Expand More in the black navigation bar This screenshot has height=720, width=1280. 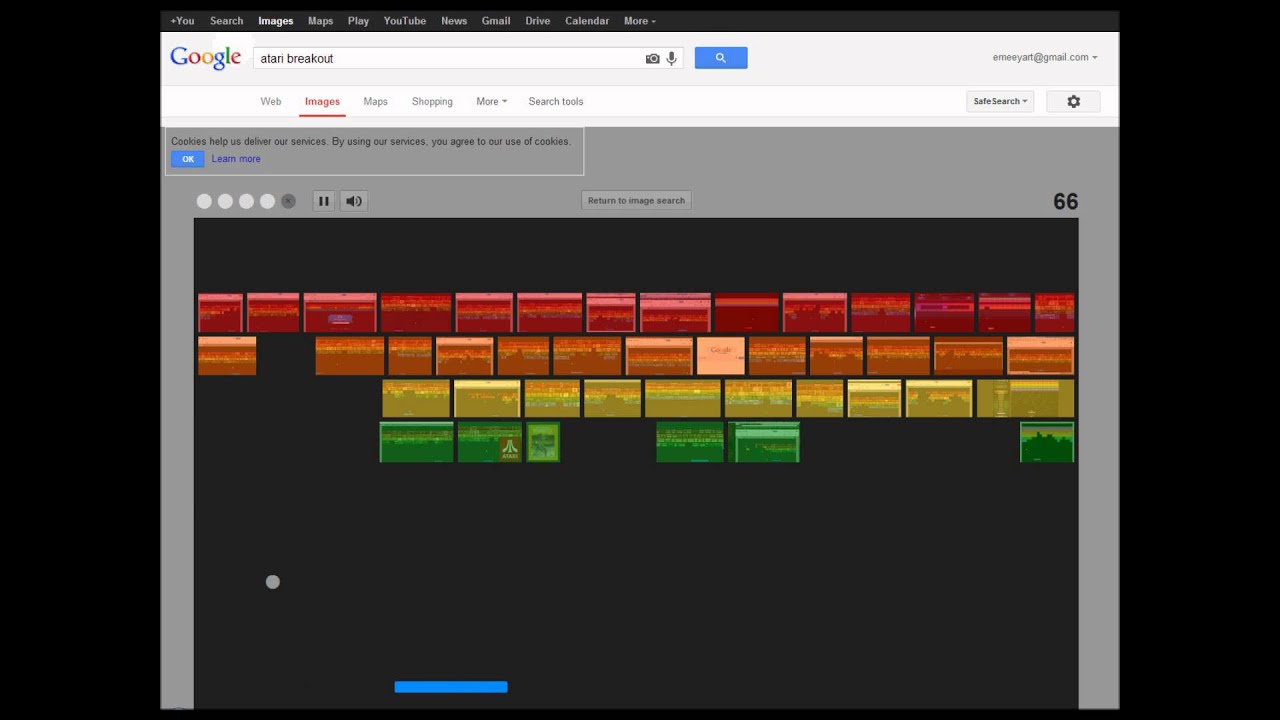point(640,20)
